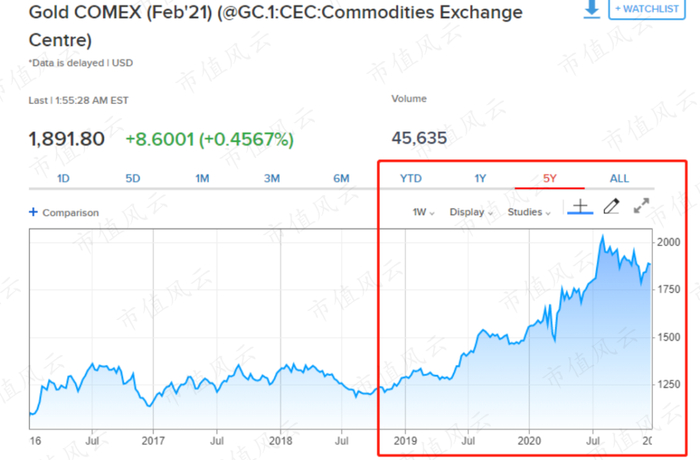Image resolution: width=700 pixels, height=460 pixels.
Task: Switch to 1D time range
Action: point(63,178)
